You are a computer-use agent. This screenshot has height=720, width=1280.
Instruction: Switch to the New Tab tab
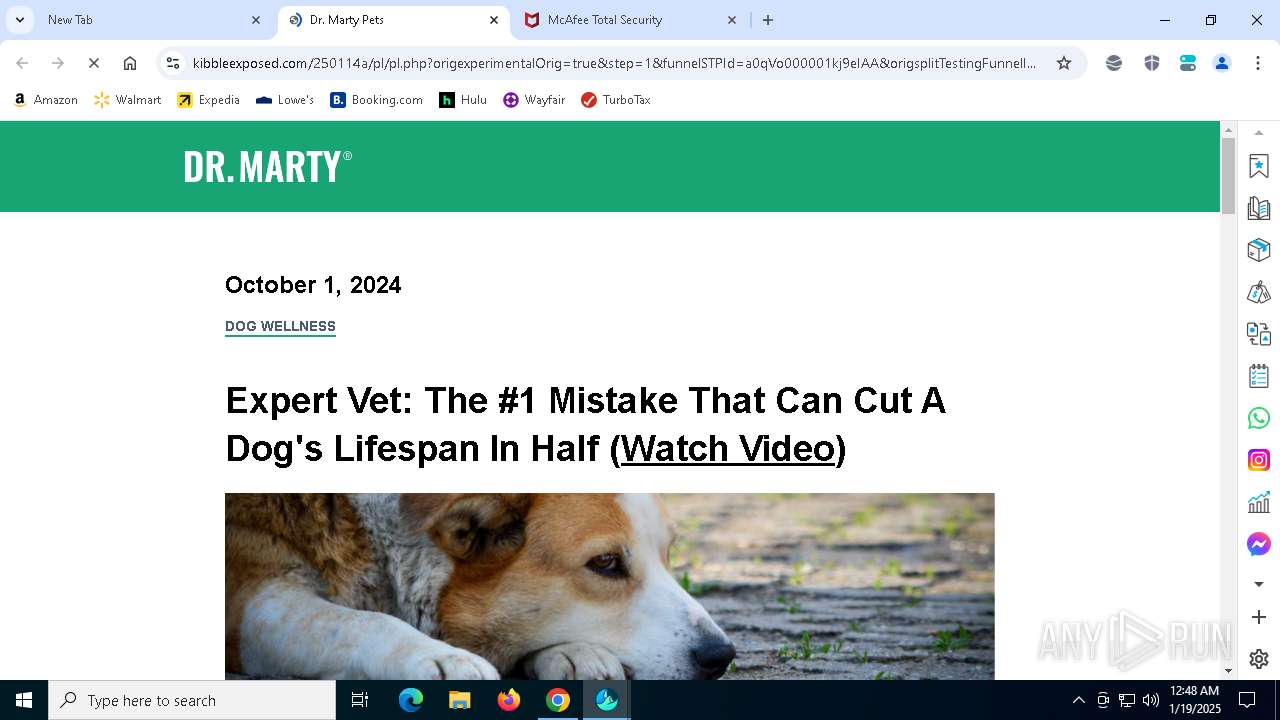(150, 20)
